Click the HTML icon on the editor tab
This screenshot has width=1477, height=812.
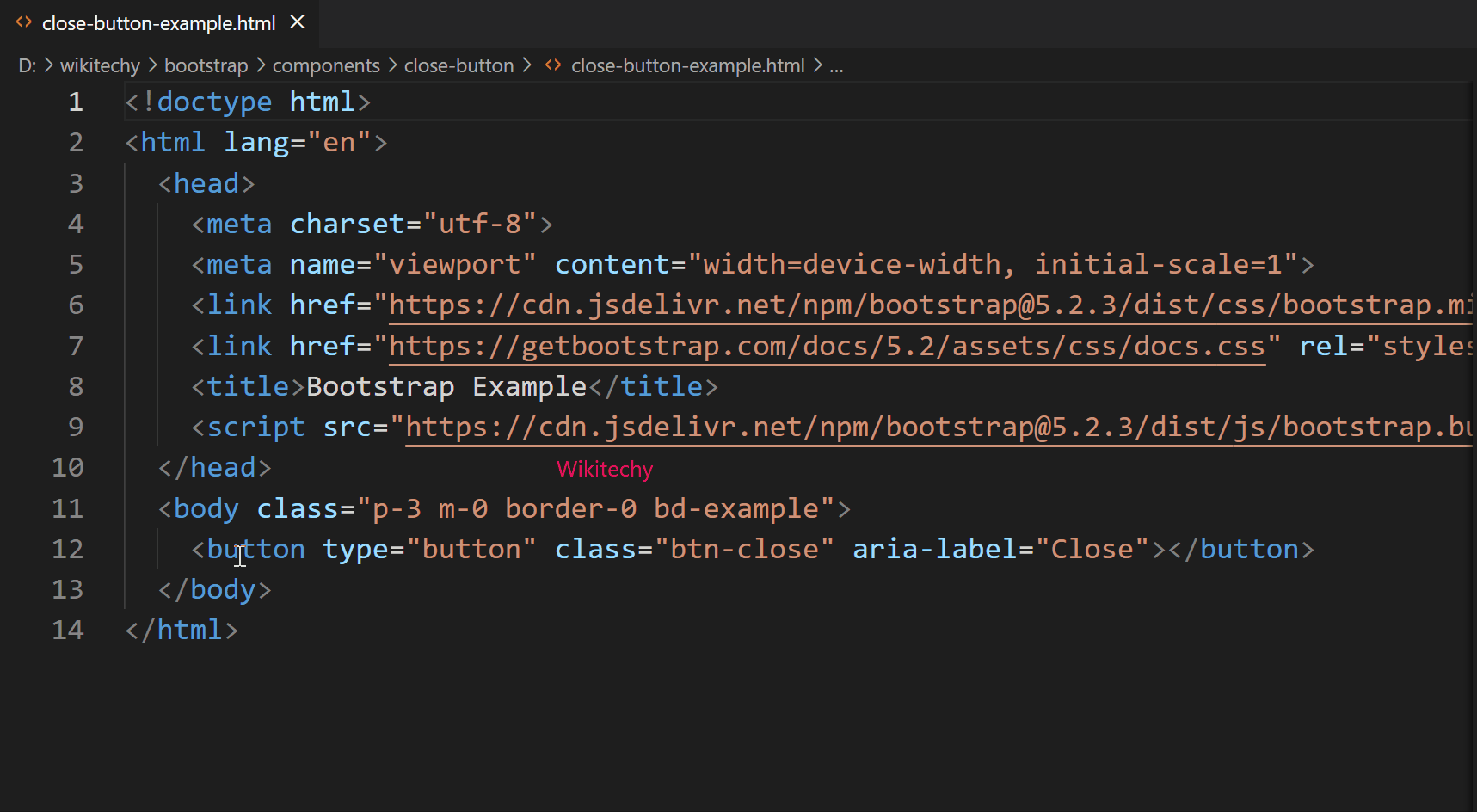tap(23, 22)
